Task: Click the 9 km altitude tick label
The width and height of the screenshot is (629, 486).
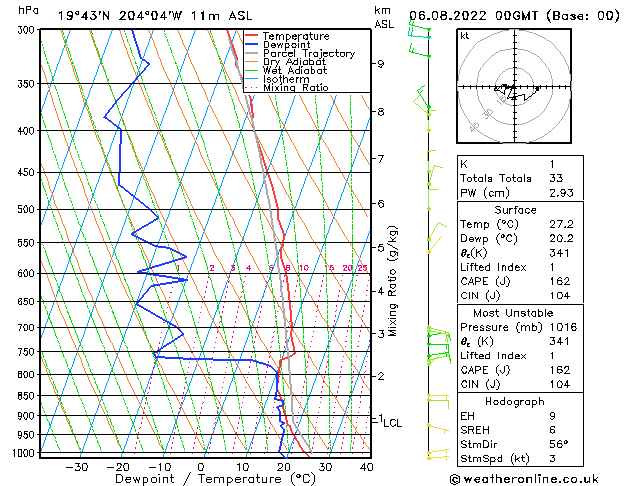Action: click(x=380, y=64)
